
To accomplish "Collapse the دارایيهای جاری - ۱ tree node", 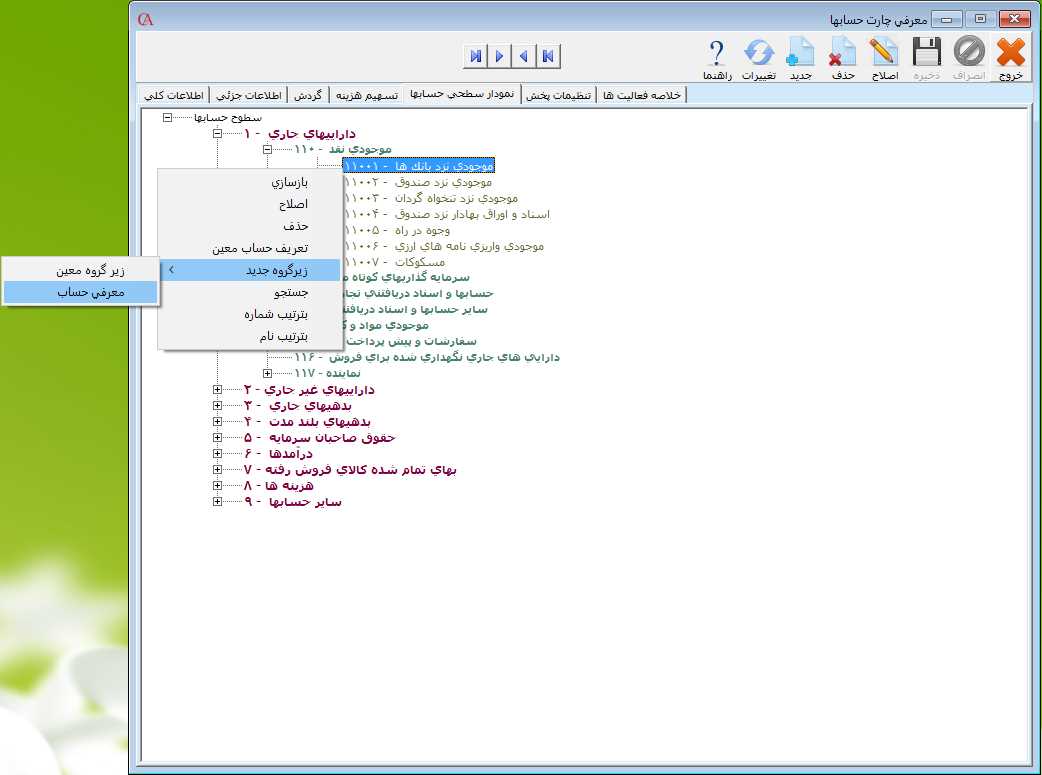I will 217,133.
